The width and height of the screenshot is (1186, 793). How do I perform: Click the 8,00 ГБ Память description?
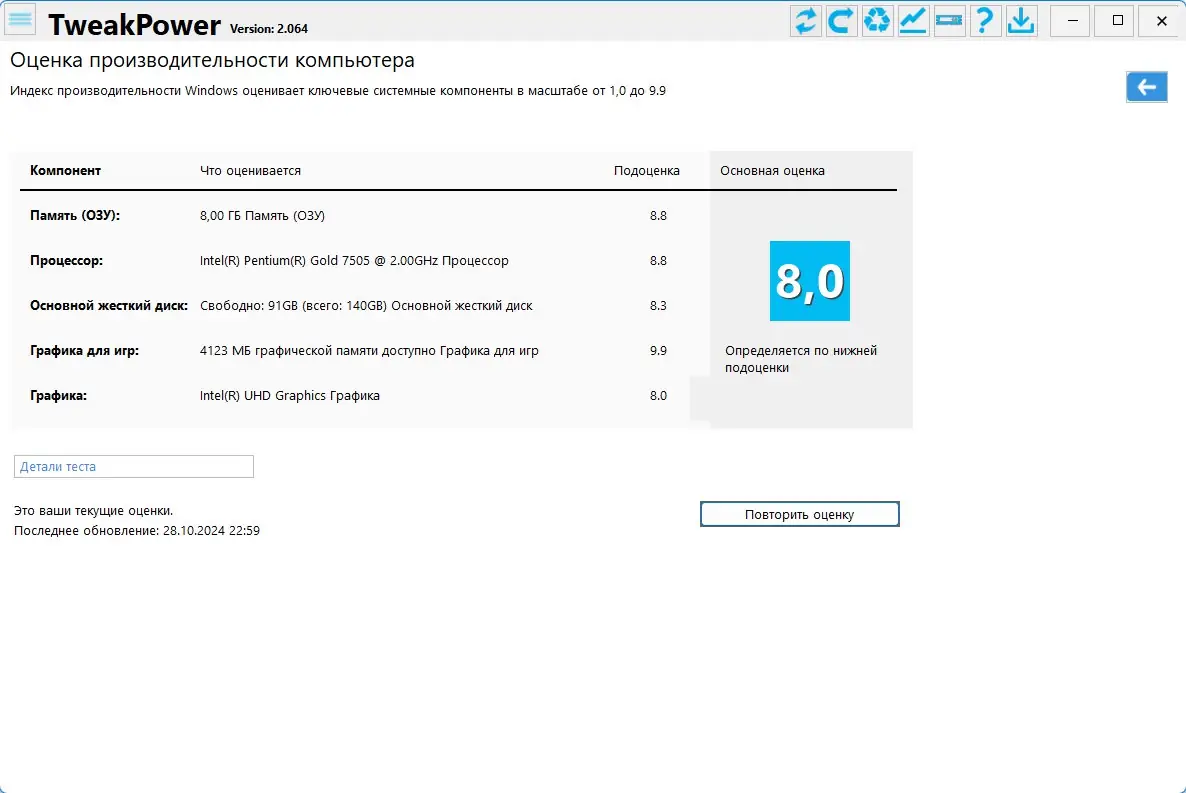(x=262, y=216)
